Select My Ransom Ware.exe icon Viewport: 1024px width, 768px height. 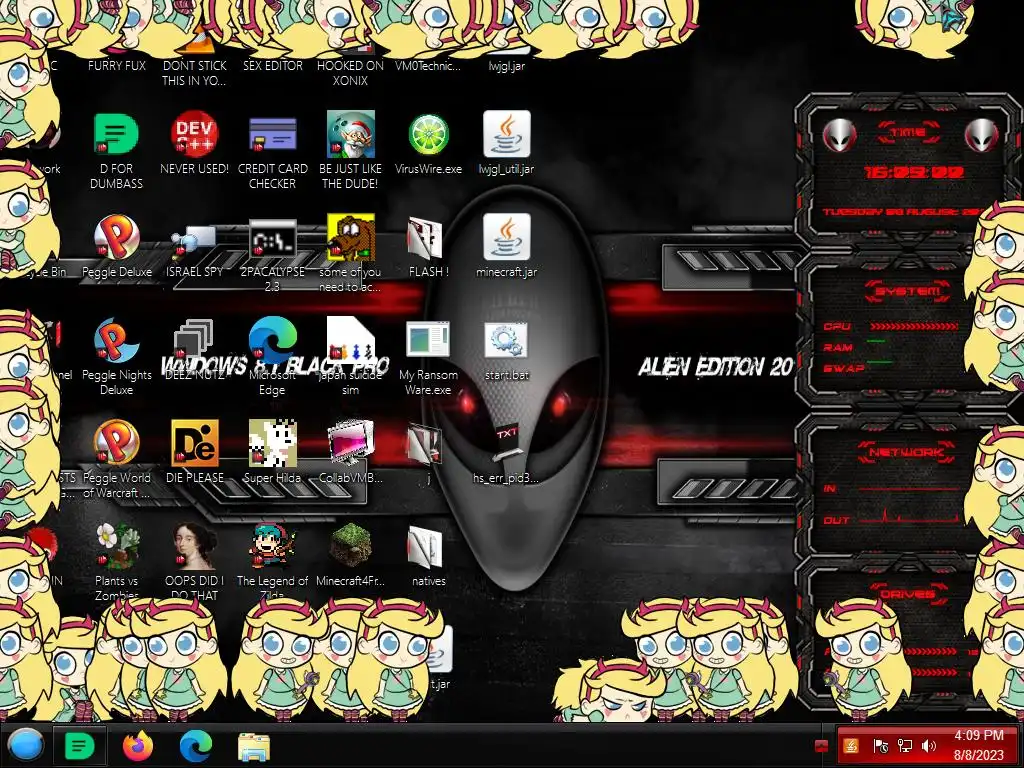pos(428,341)
